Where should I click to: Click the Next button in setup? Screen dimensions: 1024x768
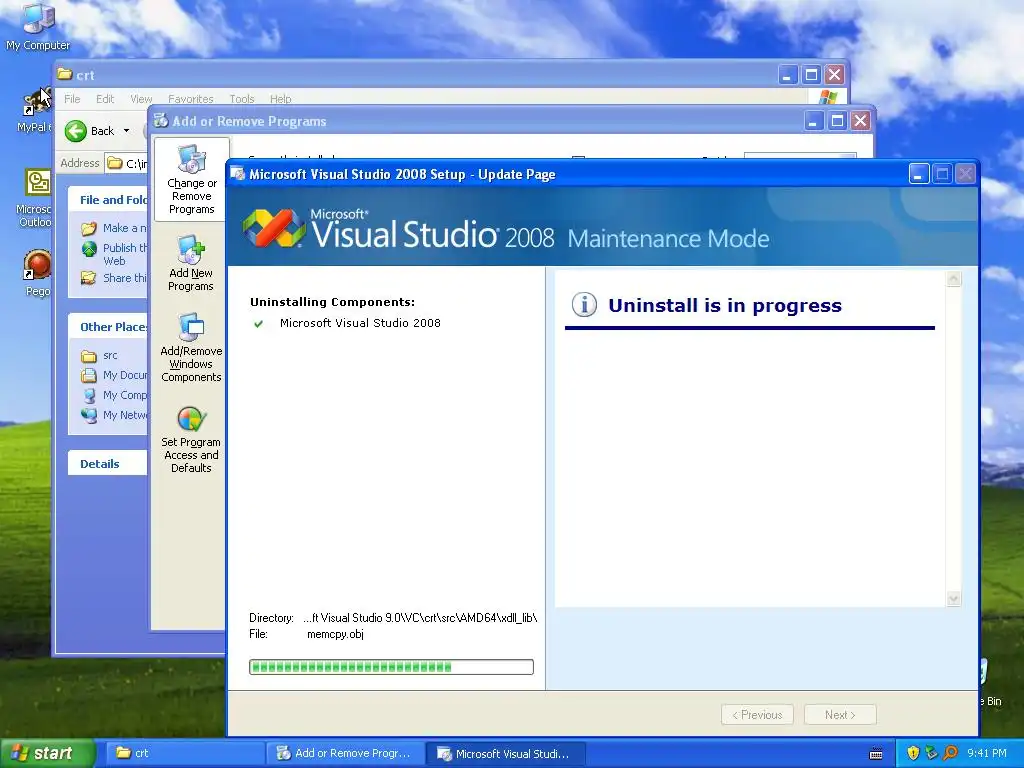coord(840,714)
